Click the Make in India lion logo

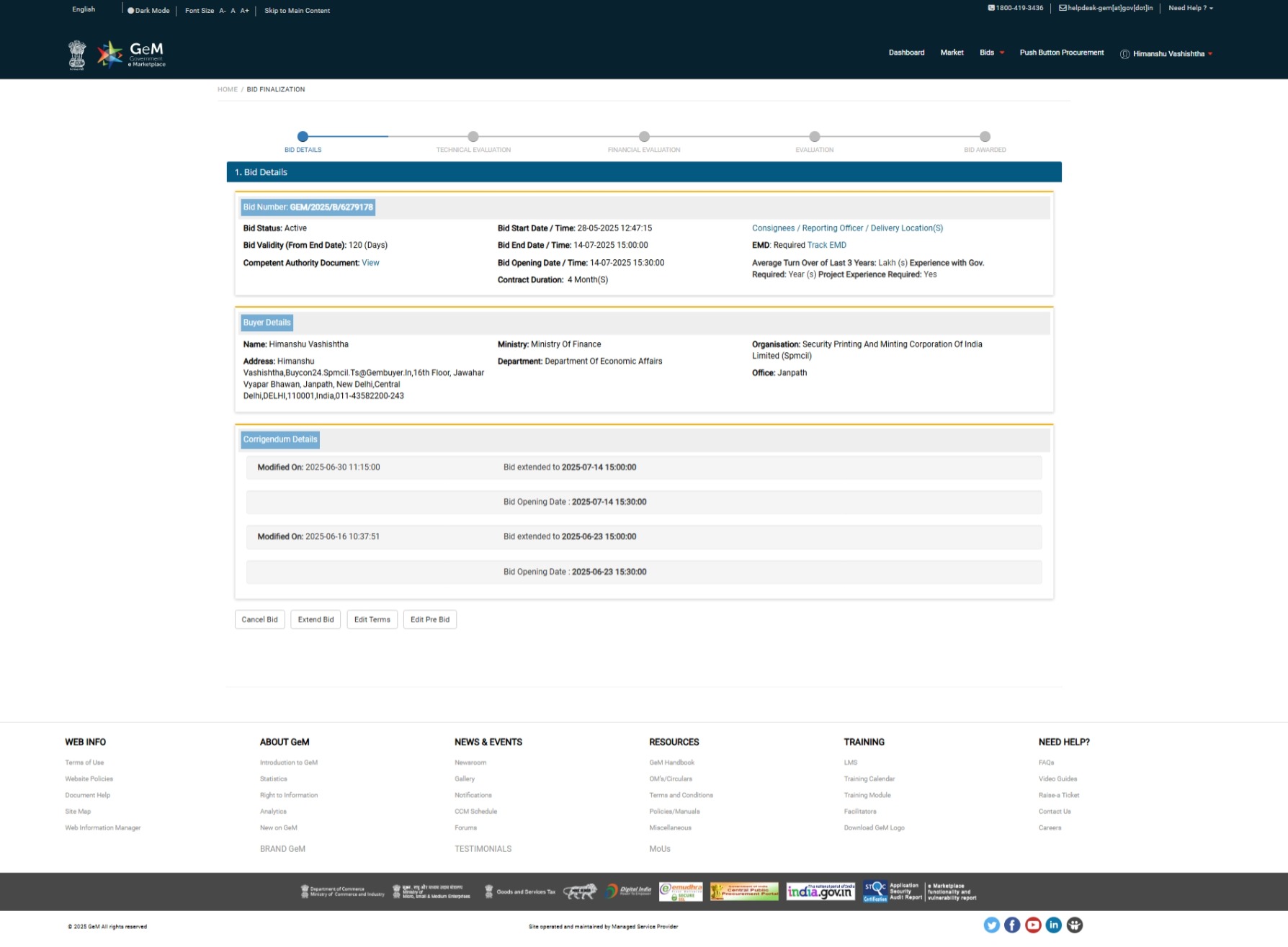coord(580,892)
